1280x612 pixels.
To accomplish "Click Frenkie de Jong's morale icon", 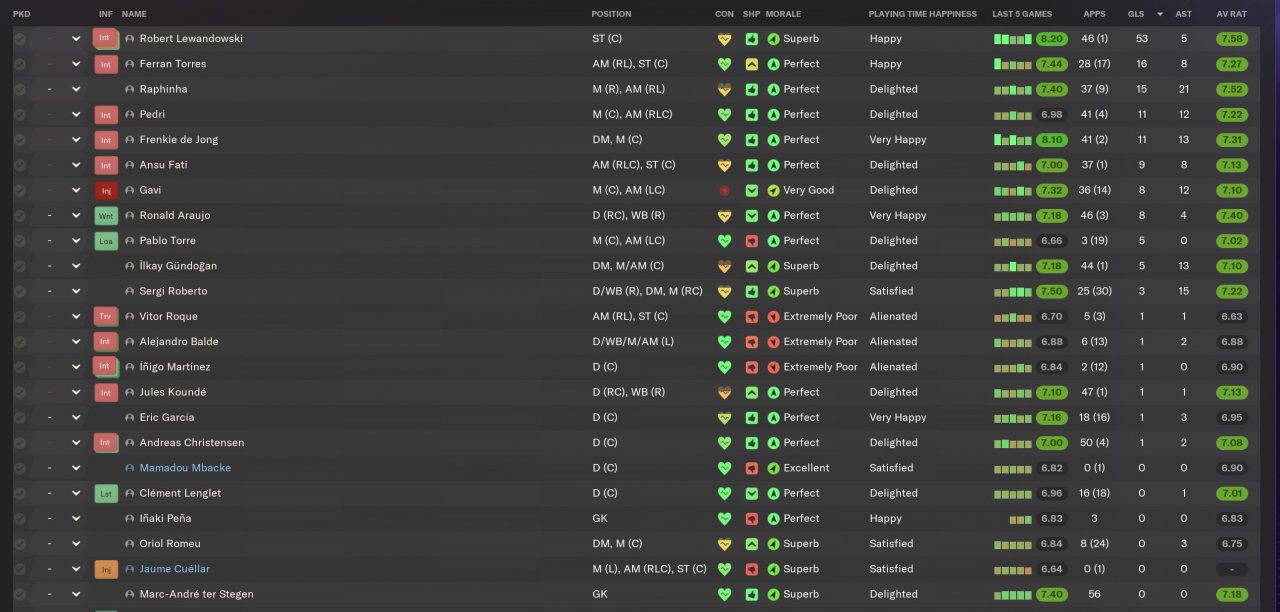I will (773, 139).
